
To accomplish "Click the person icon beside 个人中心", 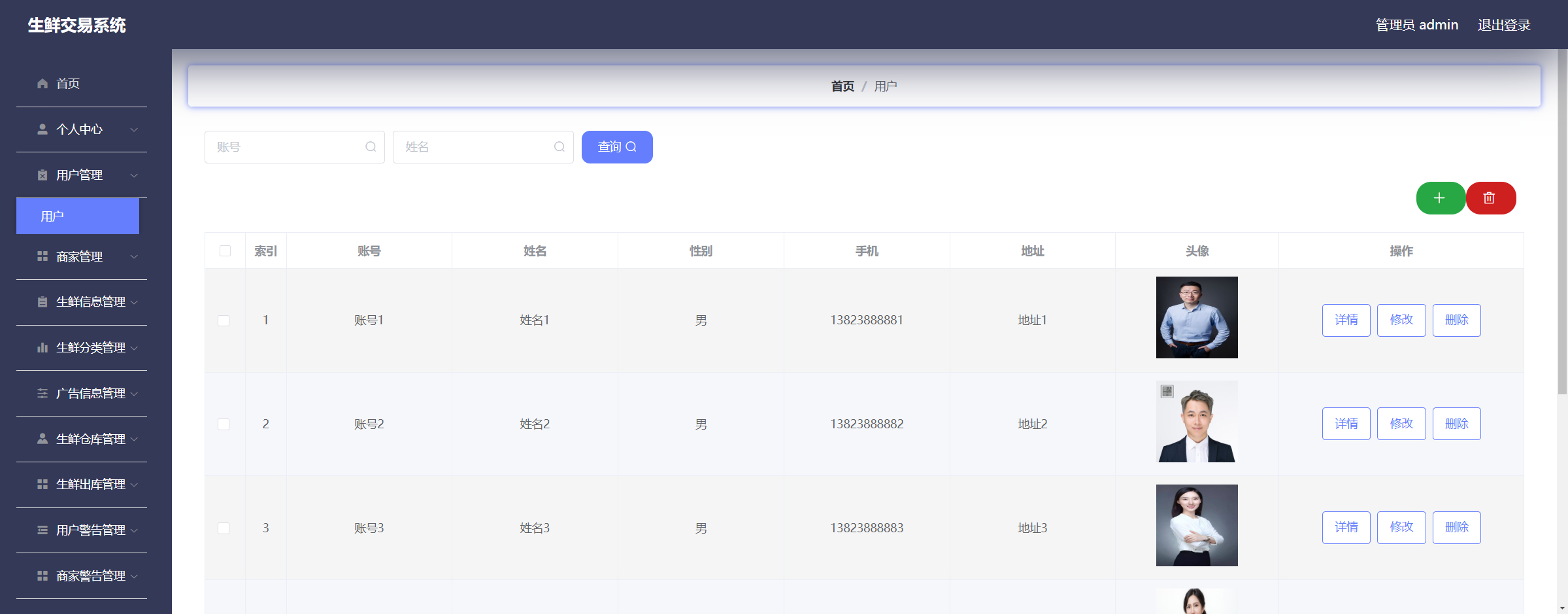I will (x=42, y=129).
